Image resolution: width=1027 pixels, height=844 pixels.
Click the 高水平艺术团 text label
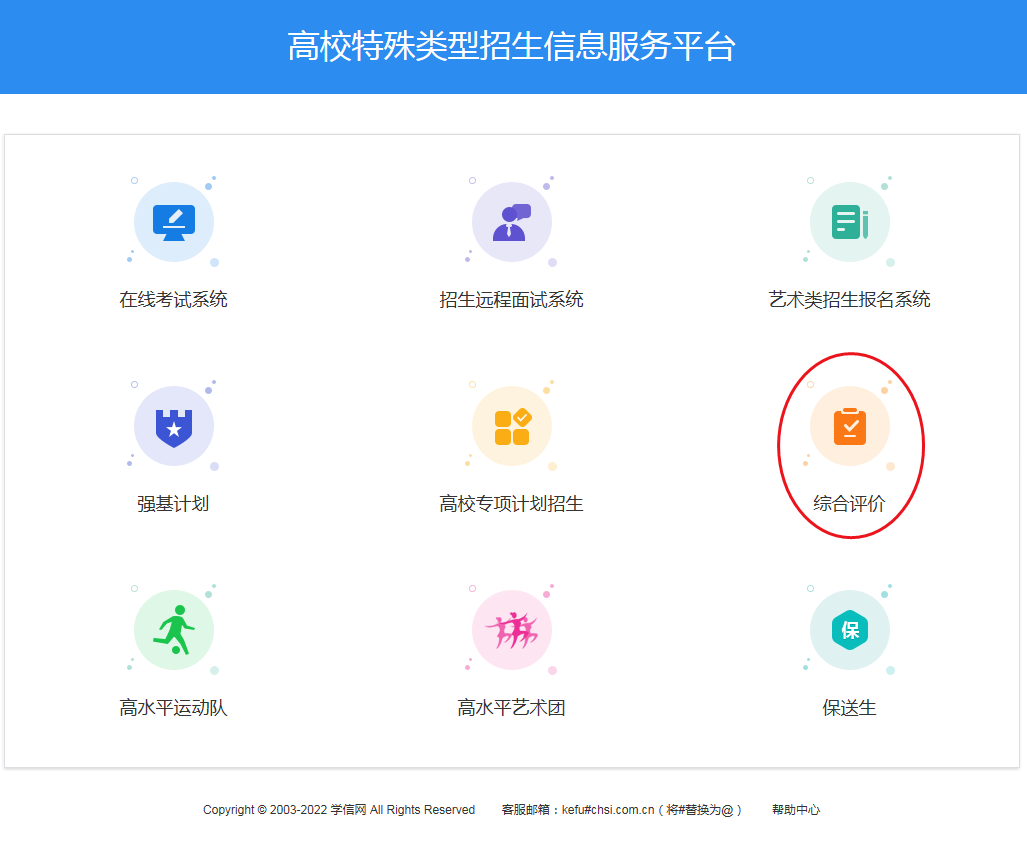coord(511,708)
